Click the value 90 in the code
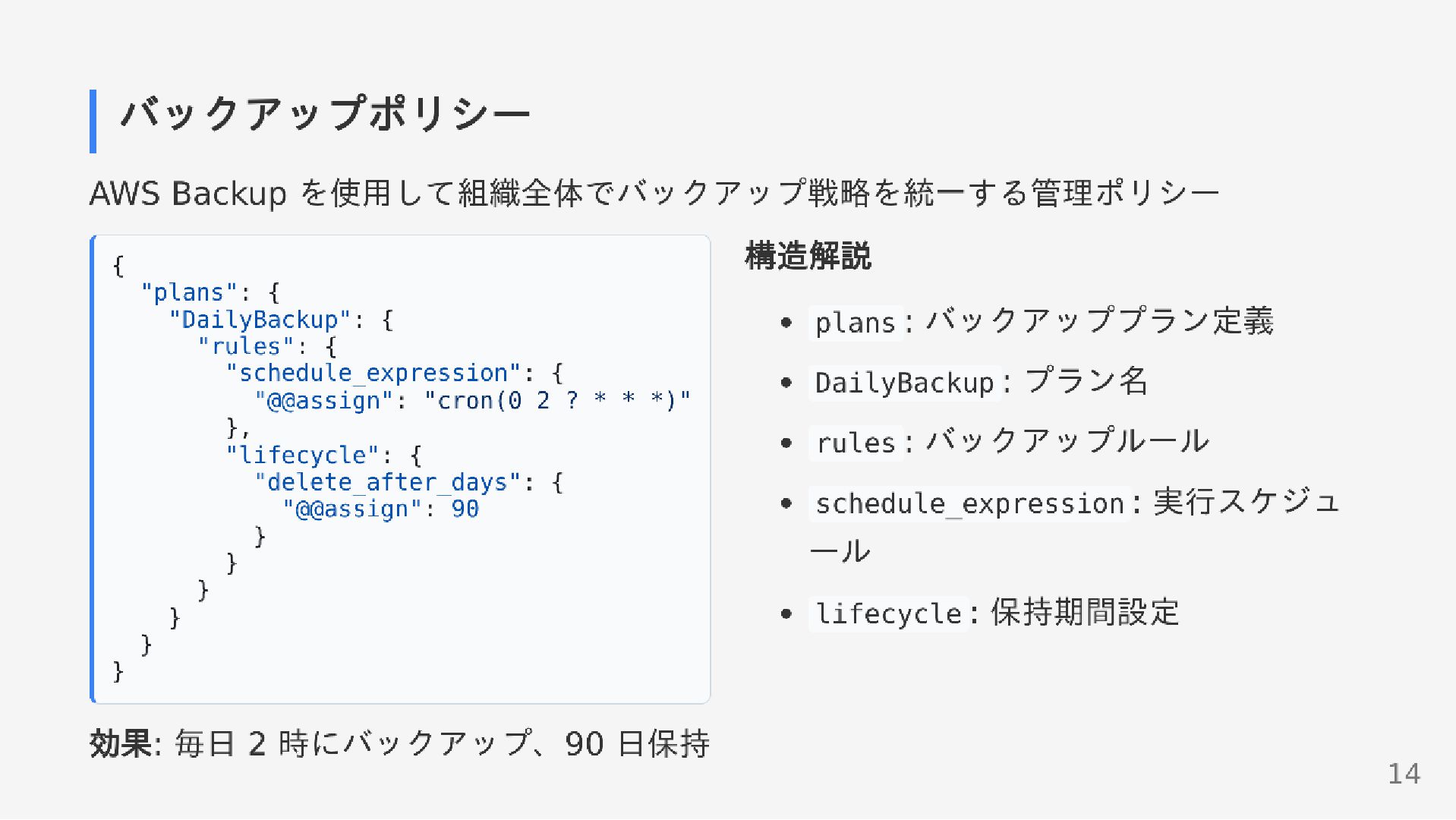The height and width of the screenshot is (820, 1456). [x=465, y=509]
